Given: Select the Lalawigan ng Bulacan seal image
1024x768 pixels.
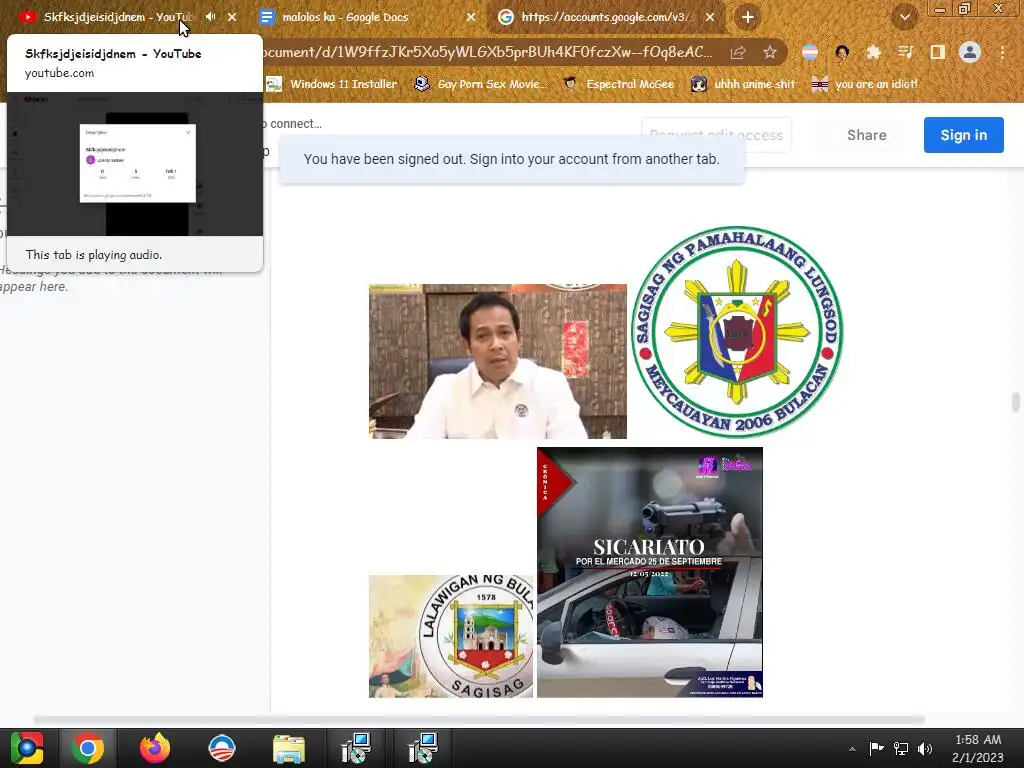Looking at the screenshot, I should point(451,636).
